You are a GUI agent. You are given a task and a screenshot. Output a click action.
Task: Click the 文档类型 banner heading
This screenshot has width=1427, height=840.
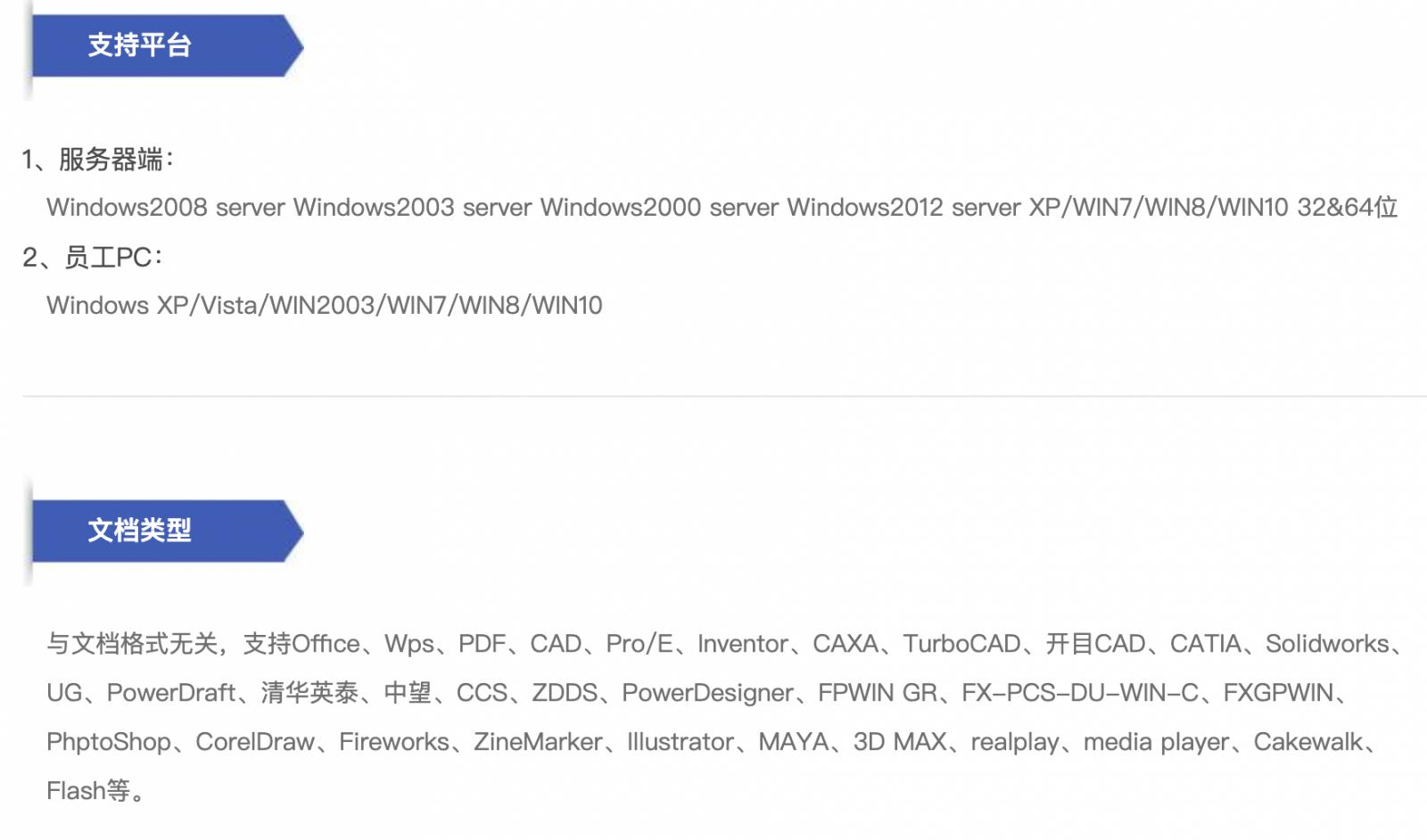(x=140, y=531)
